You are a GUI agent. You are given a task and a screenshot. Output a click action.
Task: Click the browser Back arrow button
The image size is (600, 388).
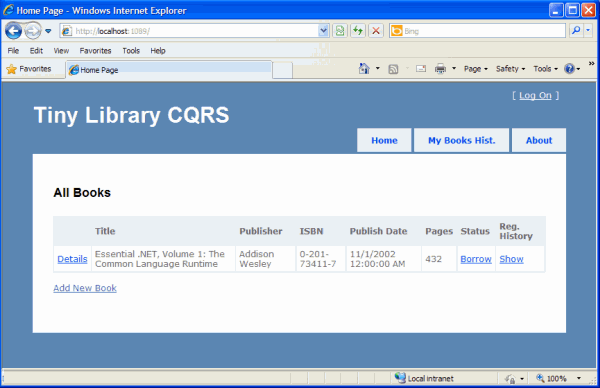(x=13, y=31)
